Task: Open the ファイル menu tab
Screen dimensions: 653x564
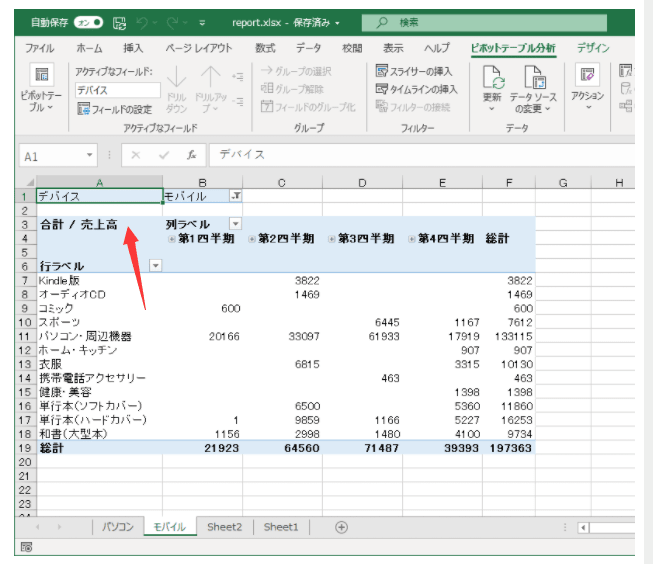Action: (x=40, y=48)
